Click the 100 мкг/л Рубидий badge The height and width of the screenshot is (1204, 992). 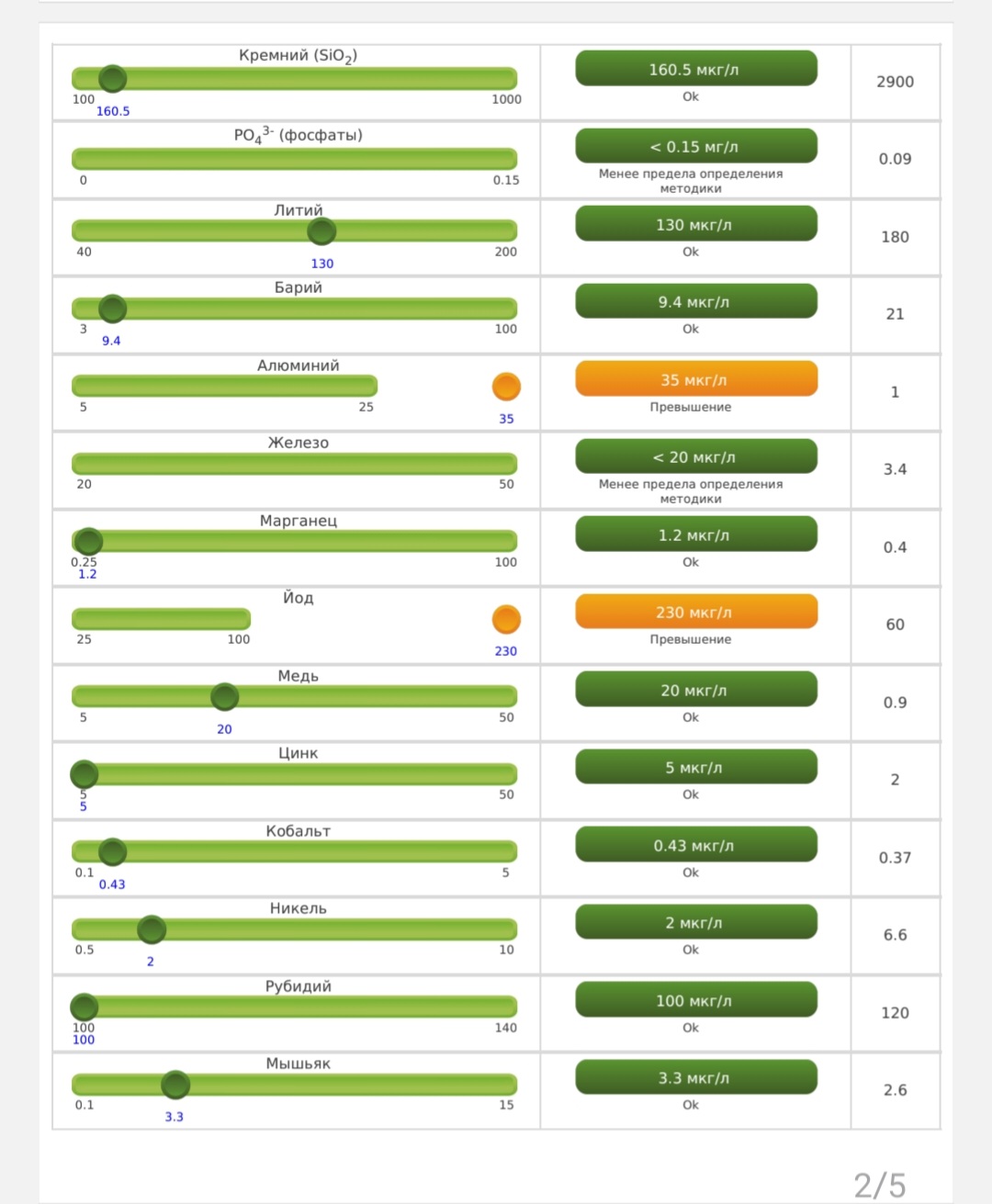pos(695,1000)
